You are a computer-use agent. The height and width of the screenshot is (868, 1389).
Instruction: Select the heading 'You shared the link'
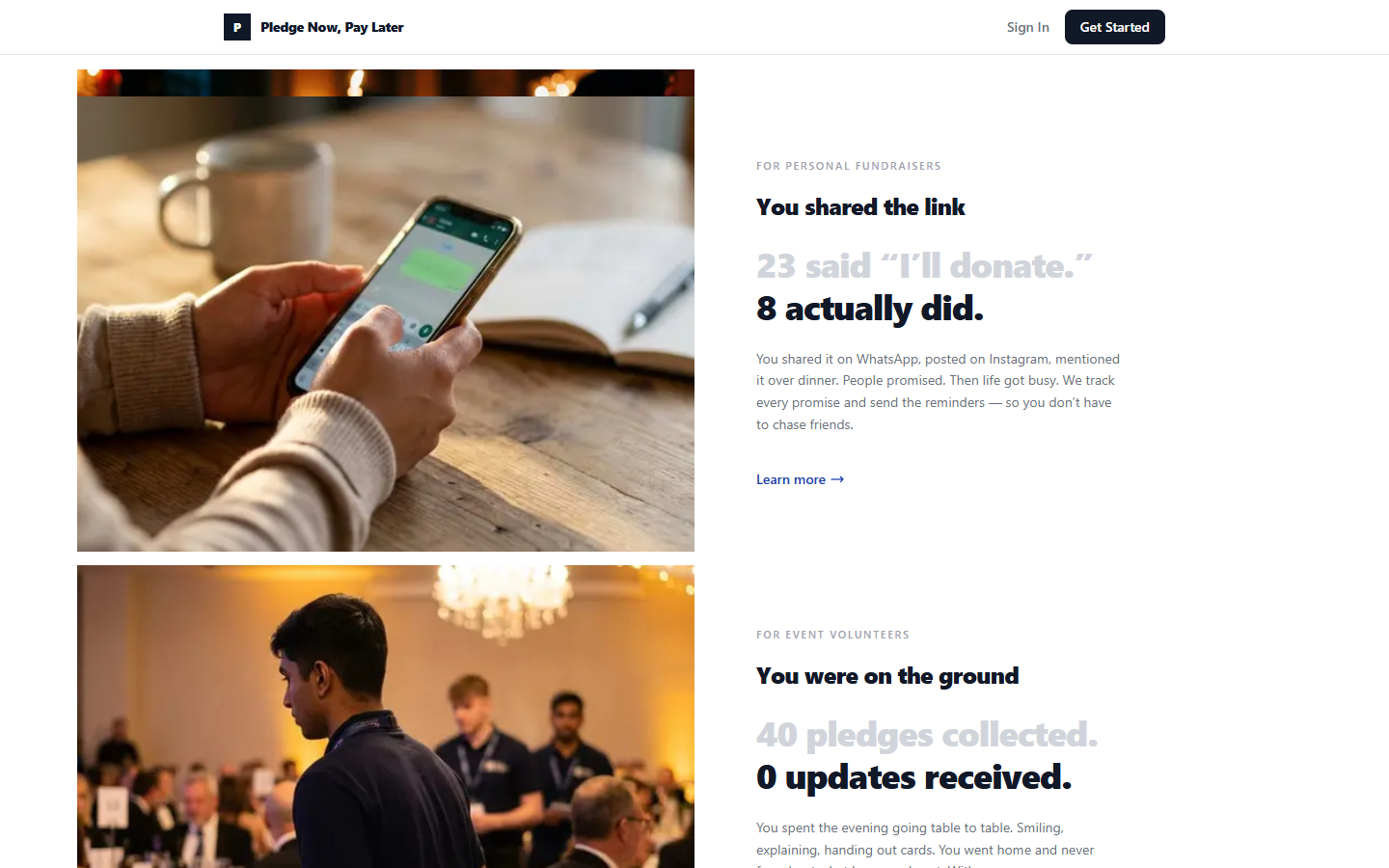click(860, 207)
